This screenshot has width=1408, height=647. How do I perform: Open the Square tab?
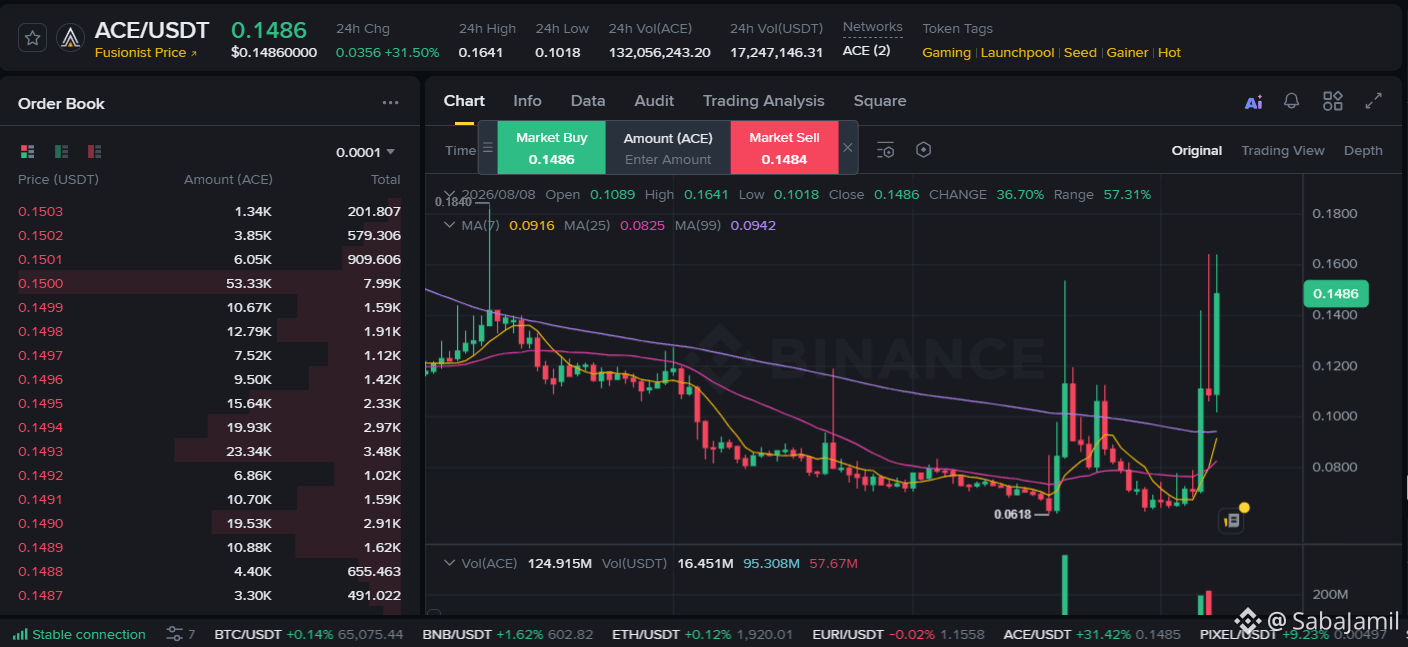pyautogui.click(x=880, y=101)
